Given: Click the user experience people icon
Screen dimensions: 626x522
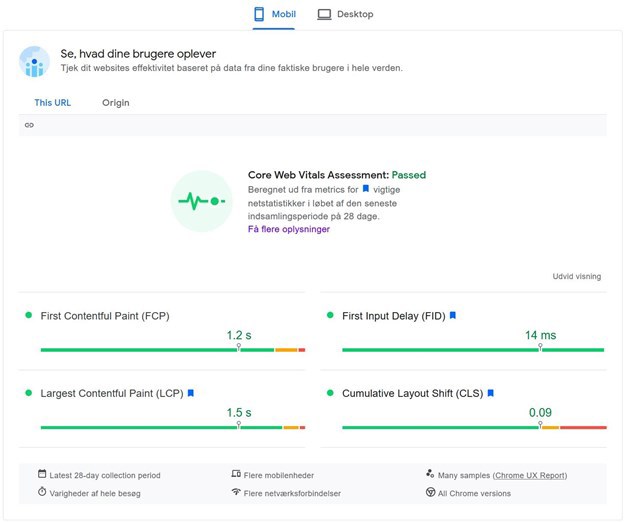Looking at the screenshot, I should coord(34,61).
